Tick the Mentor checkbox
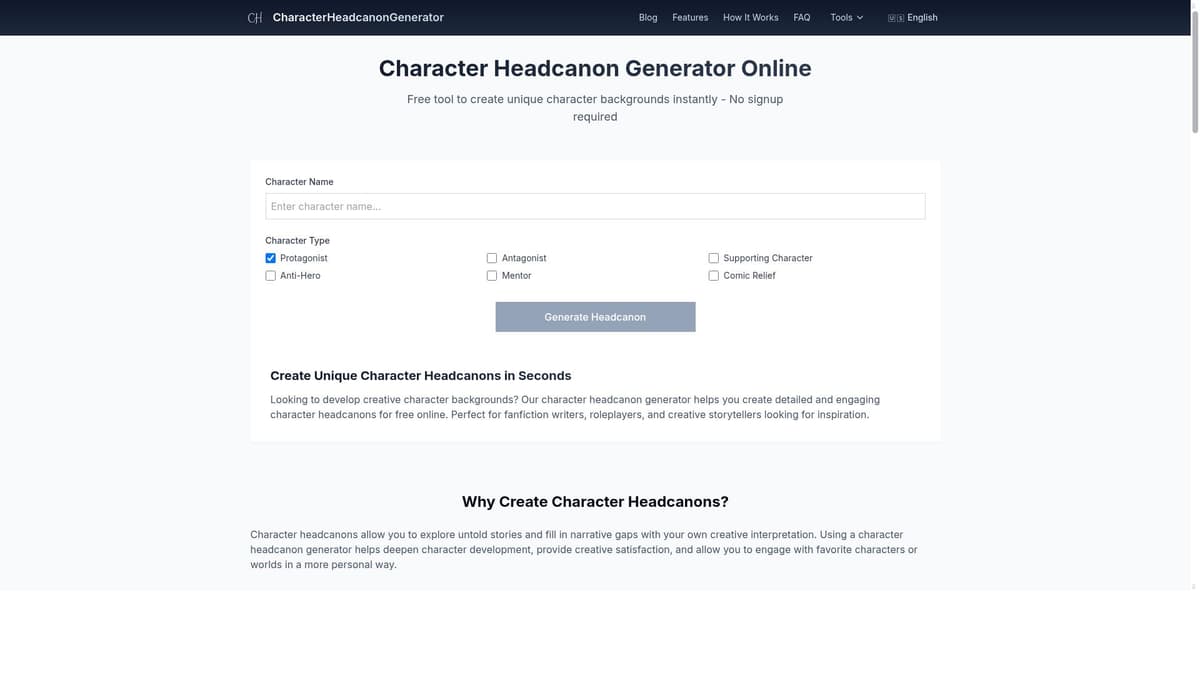The image size is (1200, 675). click(x=492, y=275)
